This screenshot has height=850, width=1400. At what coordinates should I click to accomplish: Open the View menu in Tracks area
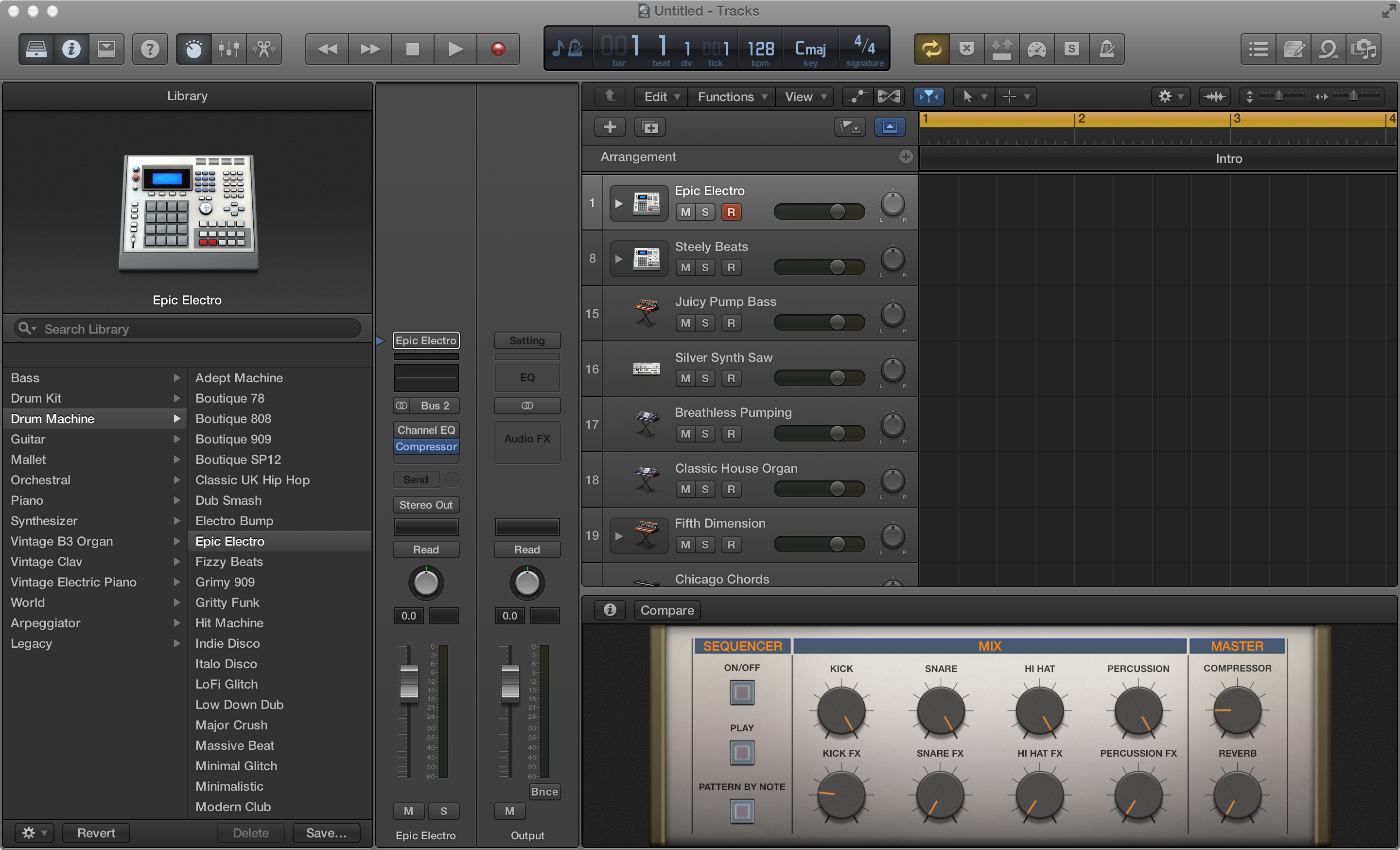click(x=805, y=97)
